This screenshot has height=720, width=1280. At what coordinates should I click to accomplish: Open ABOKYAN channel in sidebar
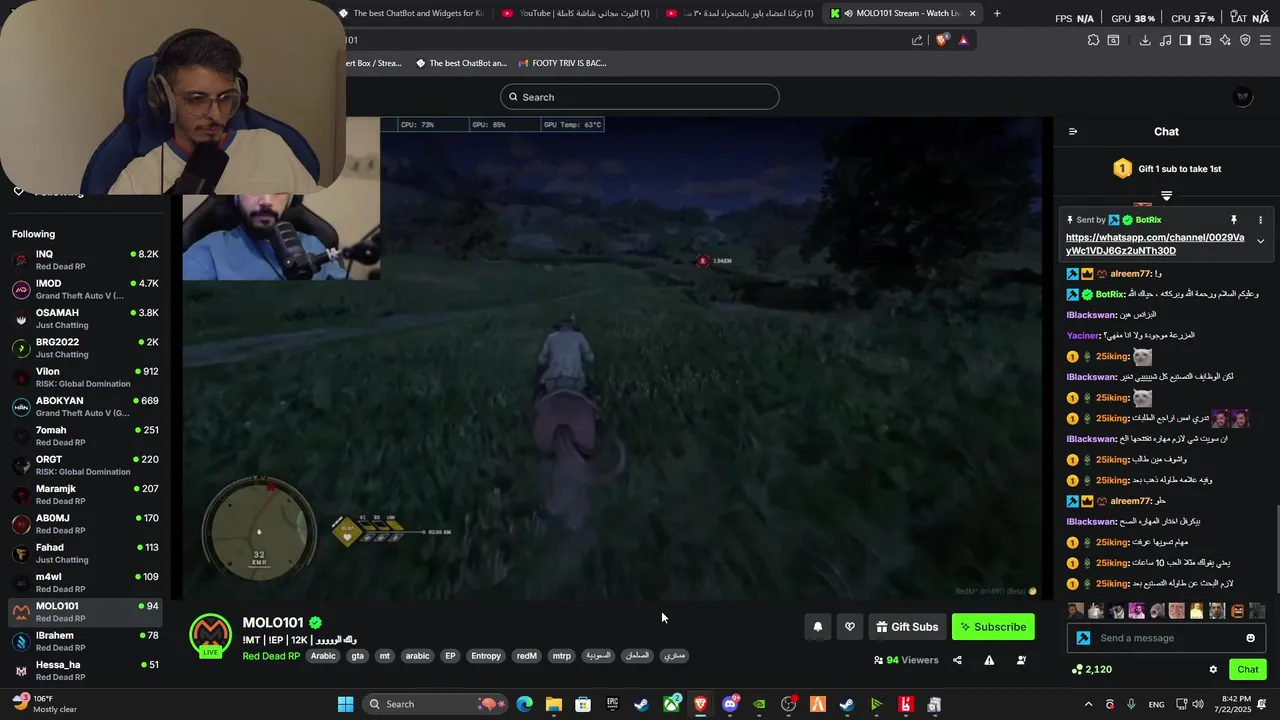[x=84, y=406]
